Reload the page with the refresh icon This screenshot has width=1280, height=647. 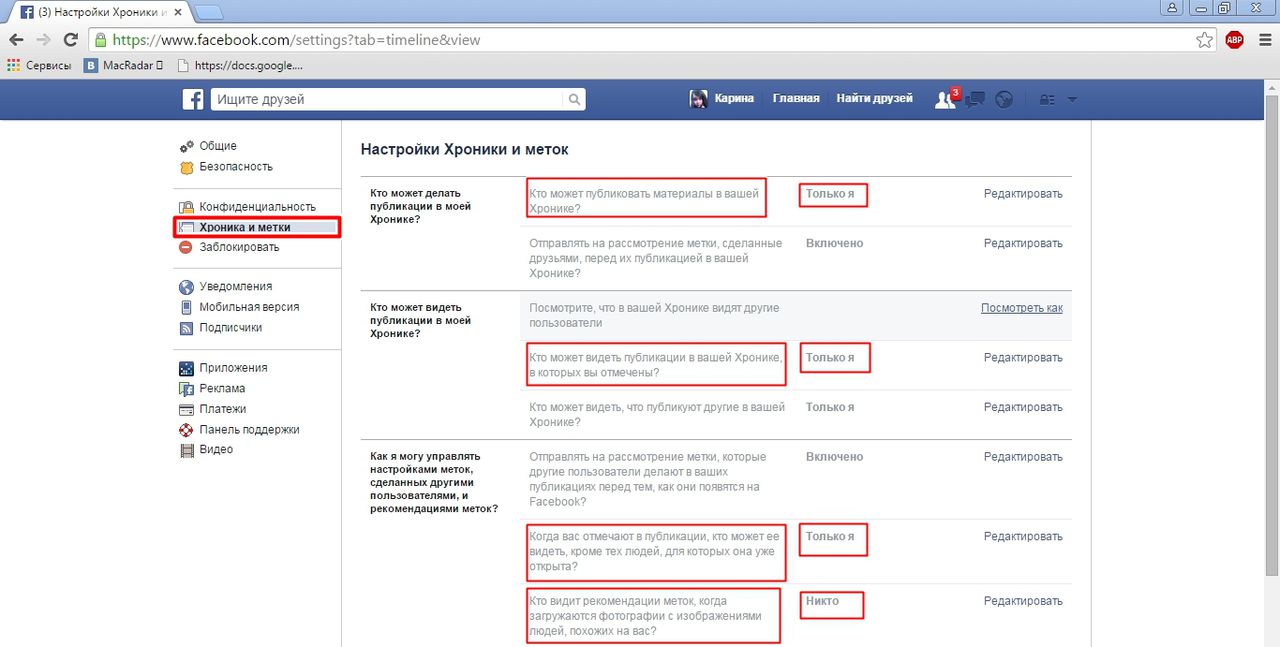70,40
